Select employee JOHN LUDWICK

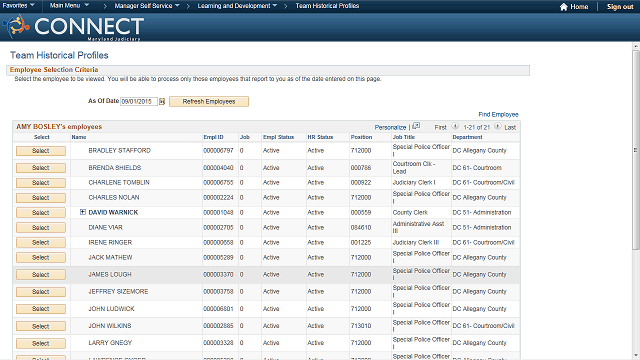pyautogui.click(x=41, y=309)
